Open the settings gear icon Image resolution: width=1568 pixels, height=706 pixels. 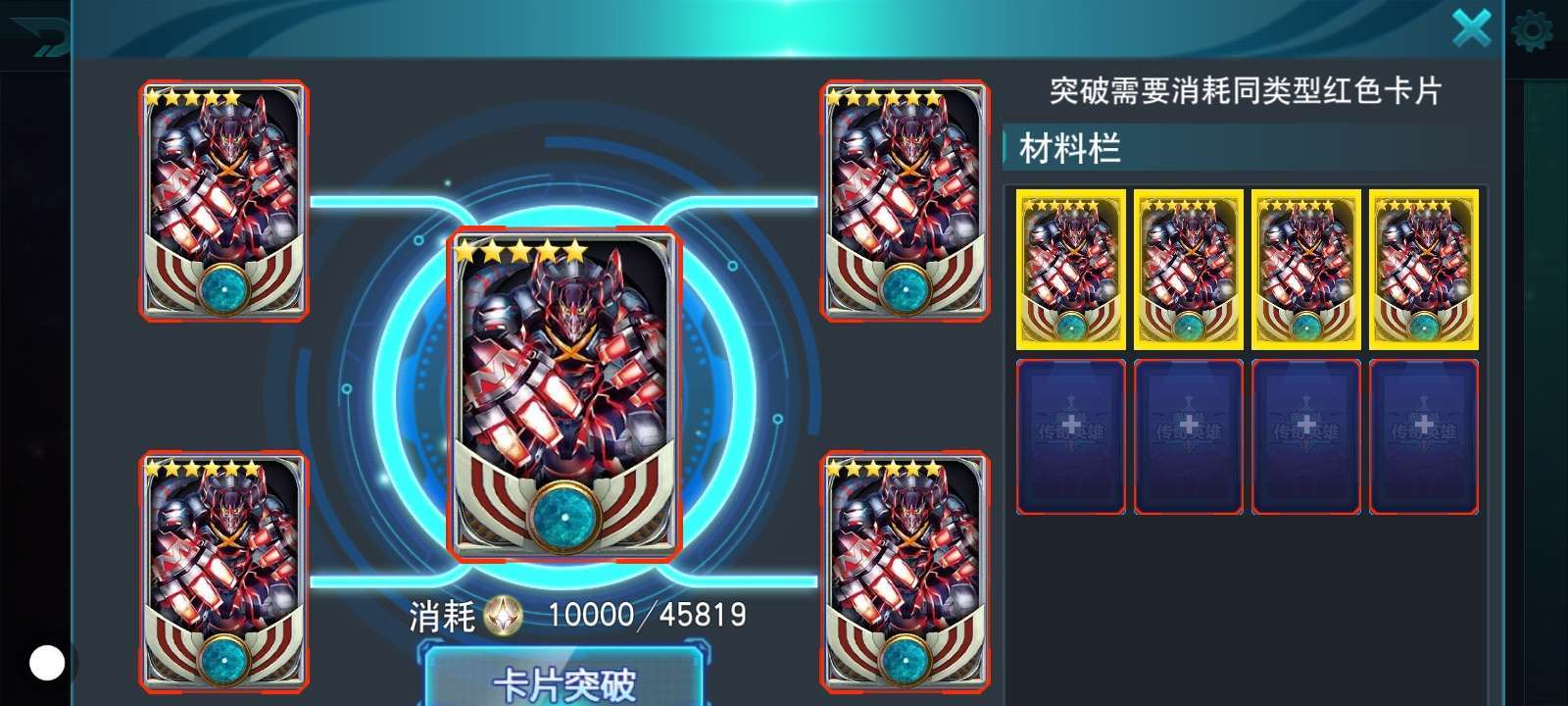pos(1533,32)
